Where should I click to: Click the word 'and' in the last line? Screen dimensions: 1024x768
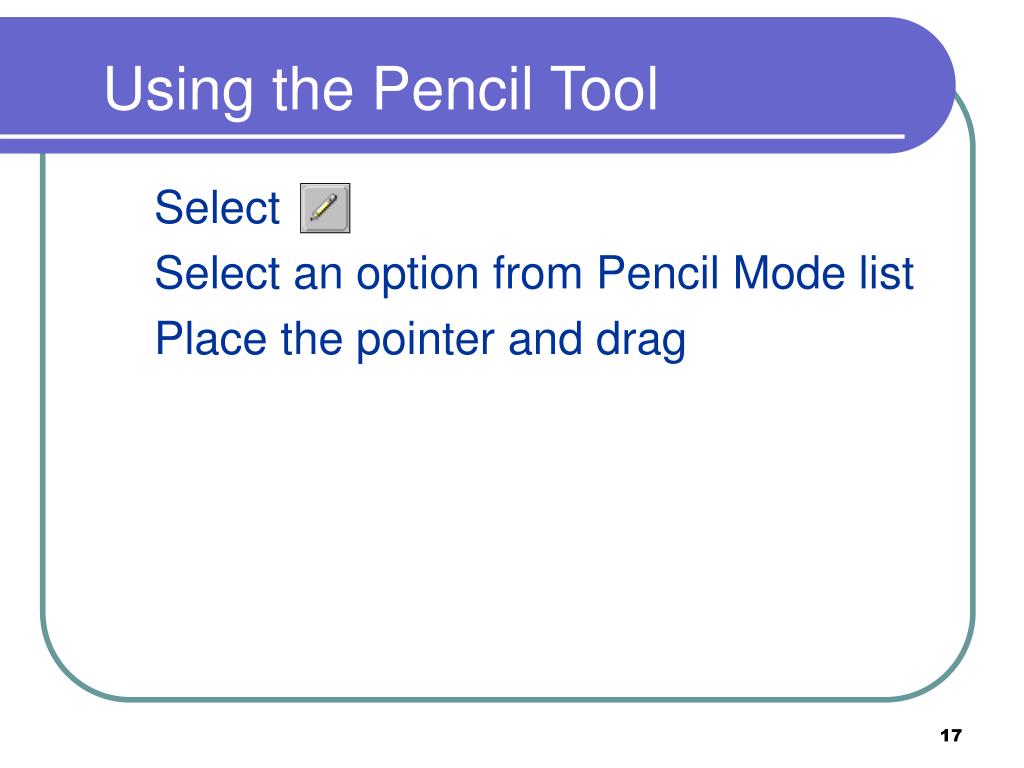(545, 339)
